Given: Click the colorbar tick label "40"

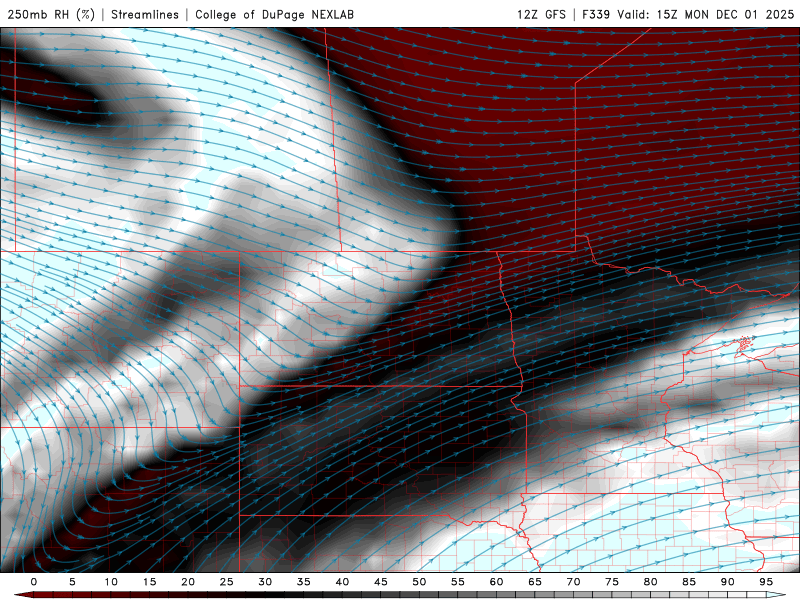Looking at the screenshot, I should point(342,582).
